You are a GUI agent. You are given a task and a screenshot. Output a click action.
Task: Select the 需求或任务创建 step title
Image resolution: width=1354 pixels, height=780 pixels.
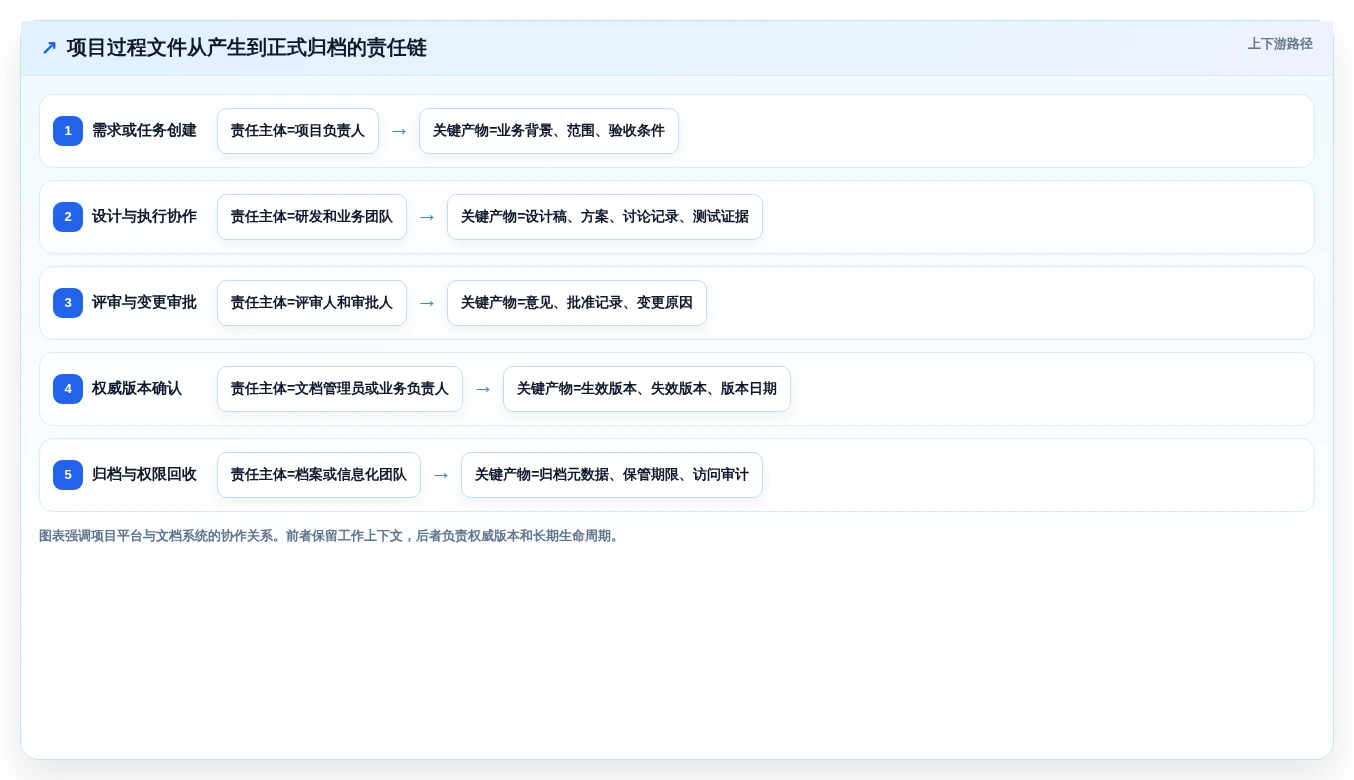pos(144,131)
